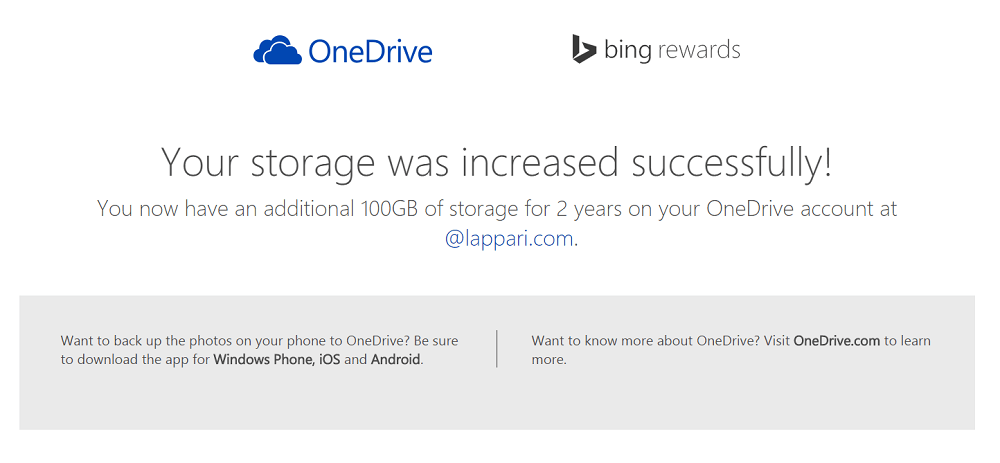Viewport: 1000px width, 463px height.
Task: Click the 'Your storage was increased successfully!' heading
Action: click(x=497, y=162)
